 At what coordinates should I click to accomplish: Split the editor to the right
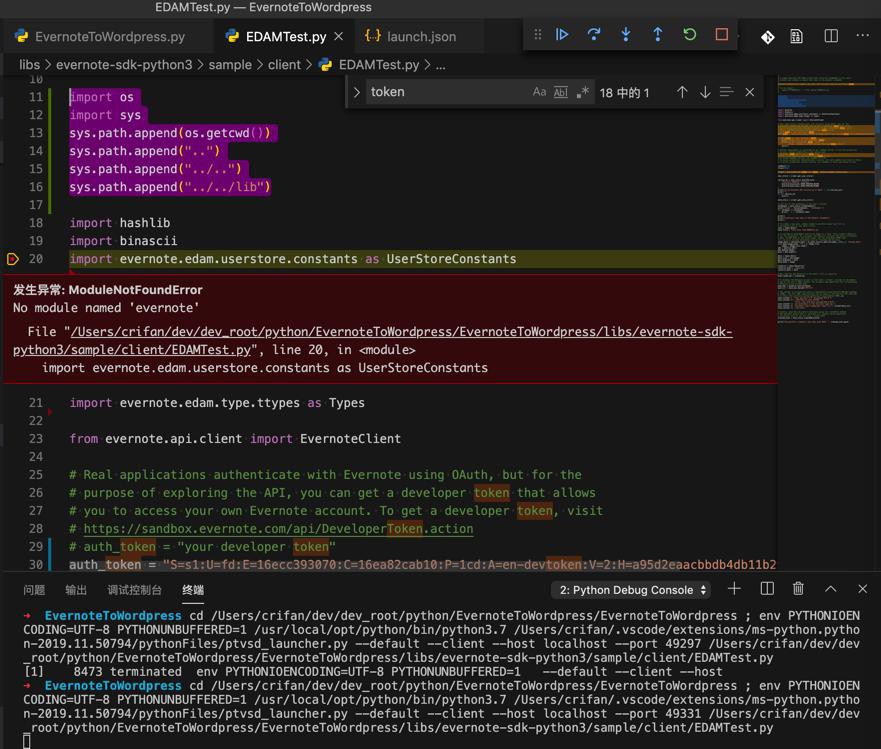831,36
